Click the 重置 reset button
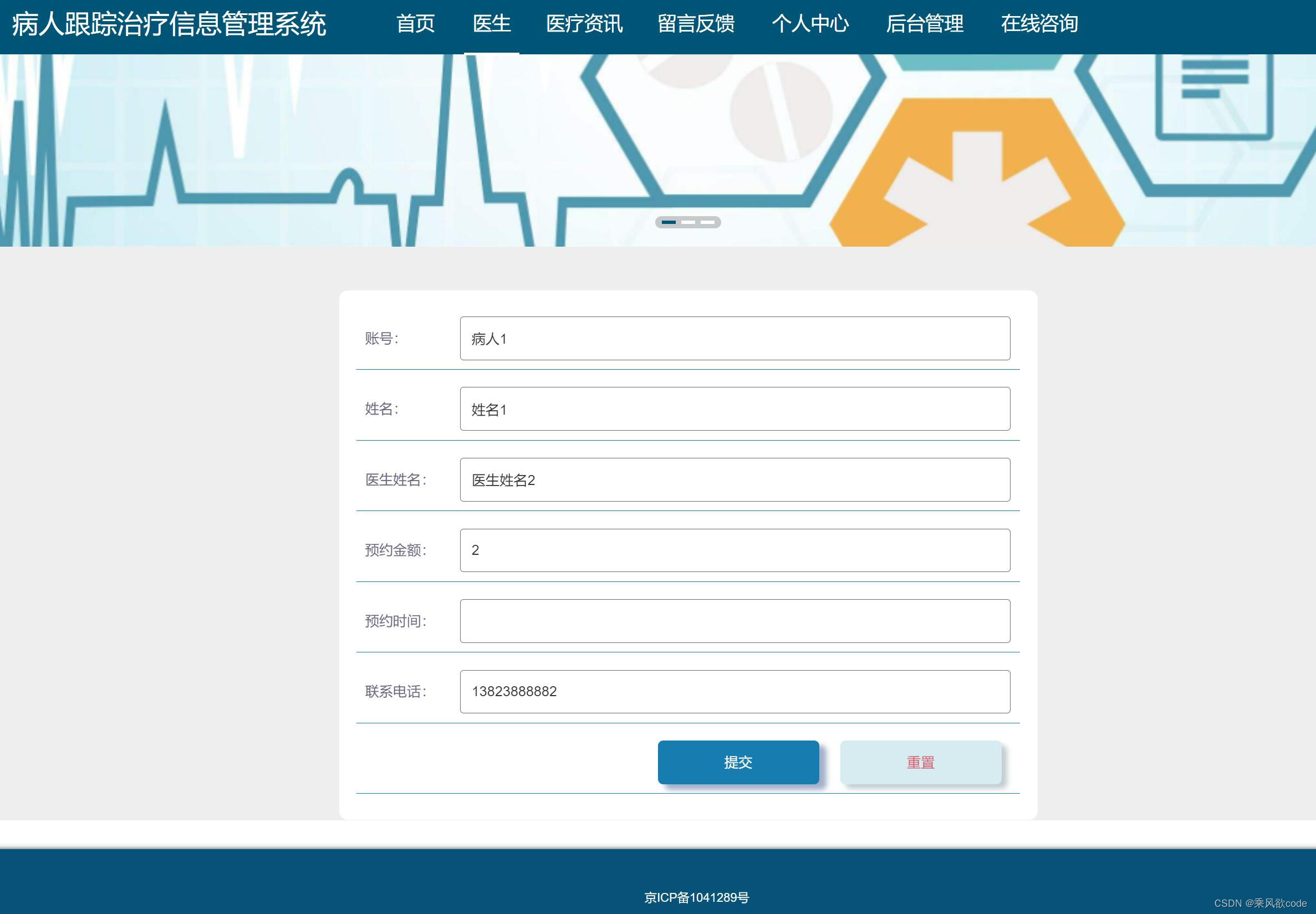The width and height of the screenshot is (1316, 914). pos(920,762)
